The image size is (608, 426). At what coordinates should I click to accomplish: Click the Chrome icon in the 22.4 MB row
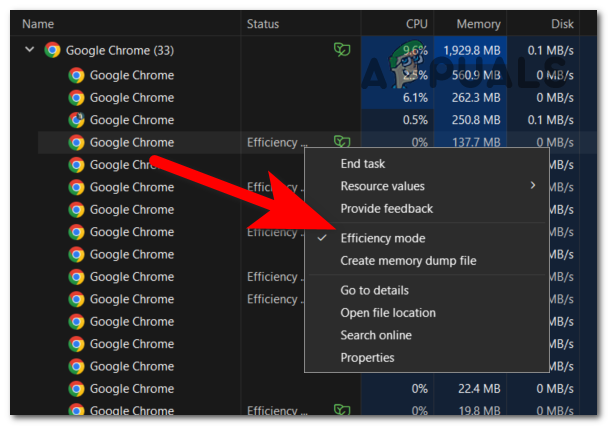pyautogui.click(x=76, y=389)
